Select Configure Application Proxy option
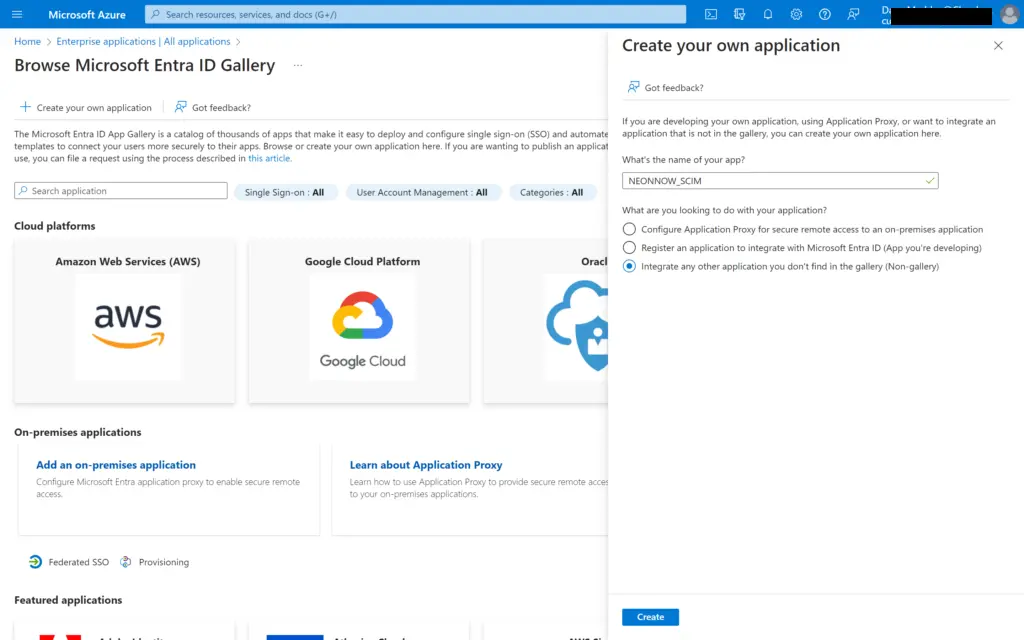The image size is (1024, 640). [629, 229]
